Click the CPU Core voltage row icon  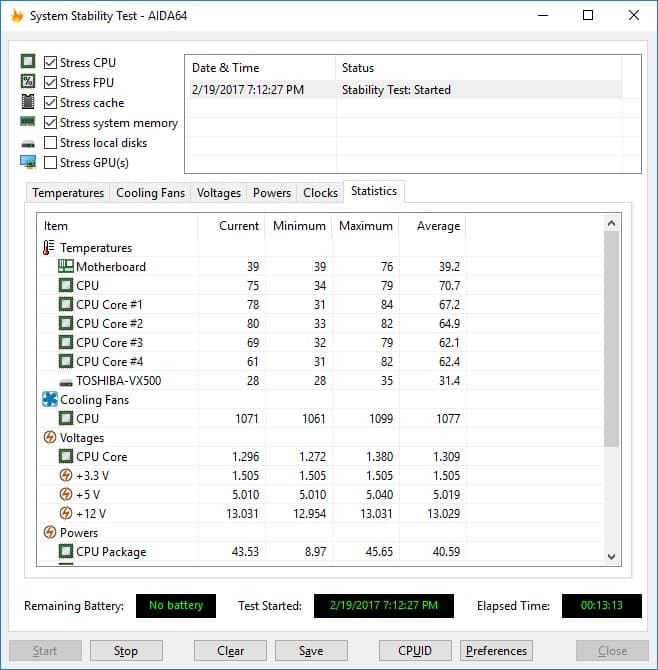(65, 456)
